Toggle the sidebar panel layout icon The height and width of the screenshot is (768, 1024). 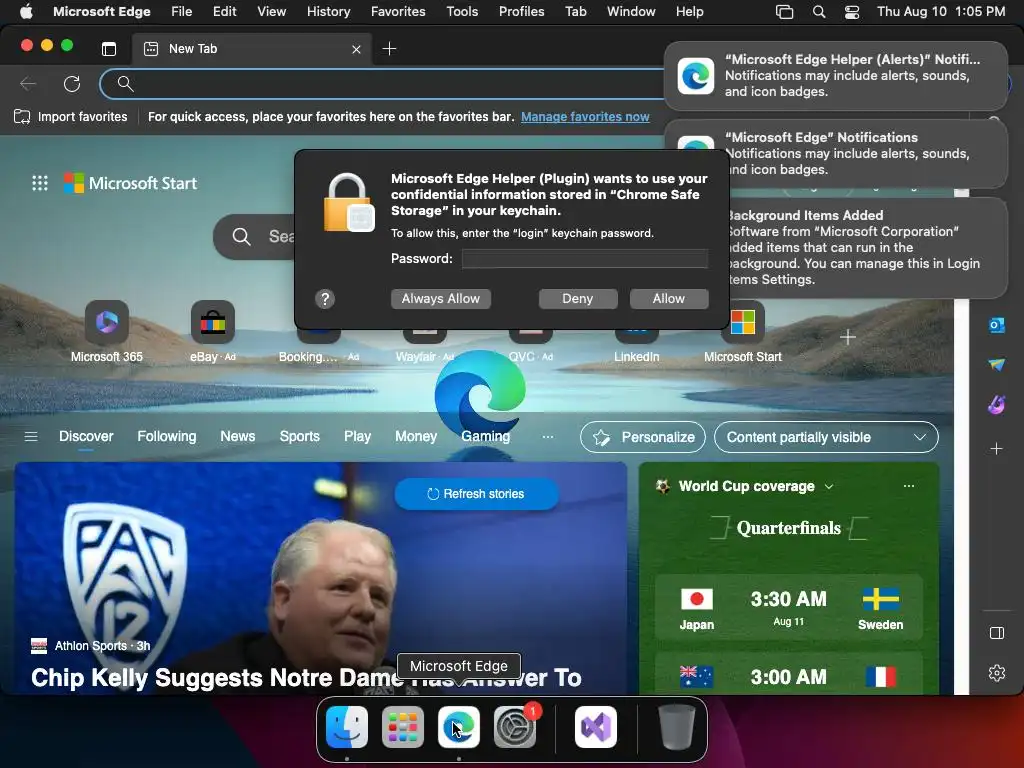click(997, 633)
